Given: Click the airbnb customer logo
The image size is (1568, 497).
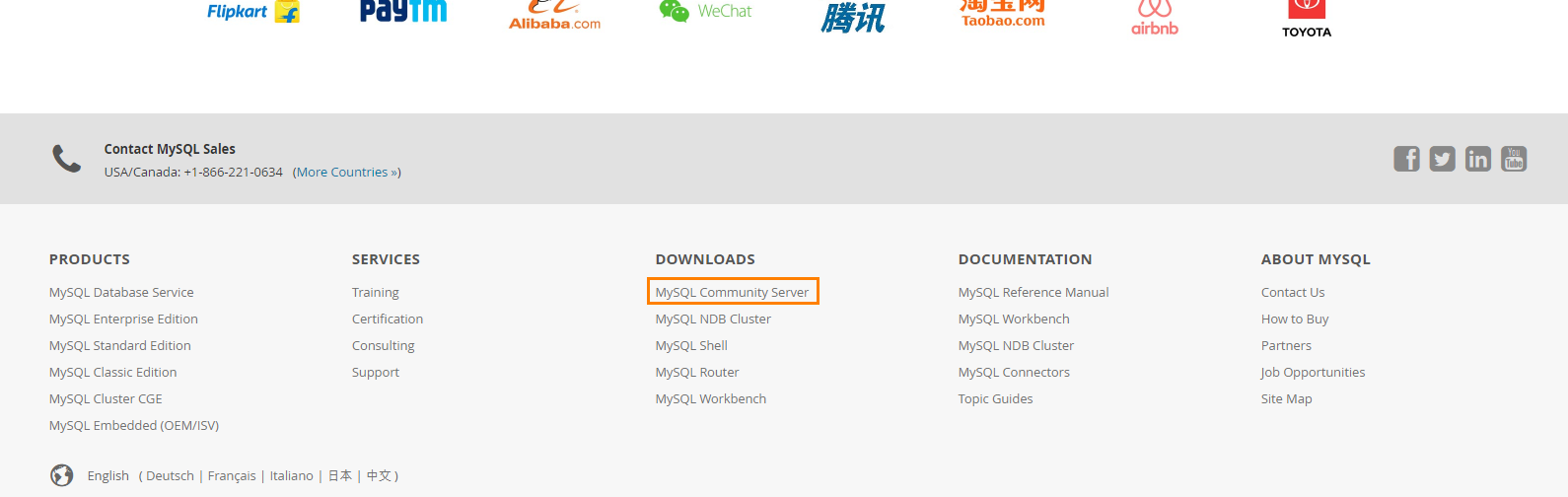Looking at the screenshot, I should click(x=1155, y=18).
